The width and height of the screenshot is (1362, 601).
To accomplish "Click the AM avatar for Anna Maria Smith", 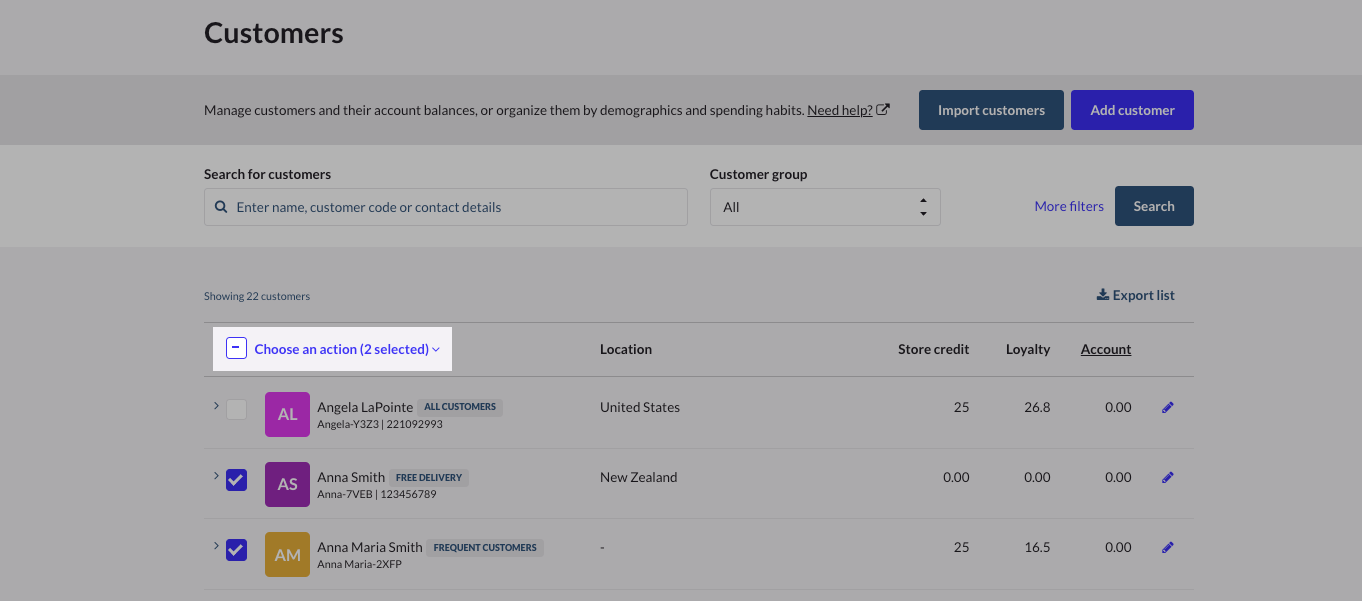I will tap(287, 554).
